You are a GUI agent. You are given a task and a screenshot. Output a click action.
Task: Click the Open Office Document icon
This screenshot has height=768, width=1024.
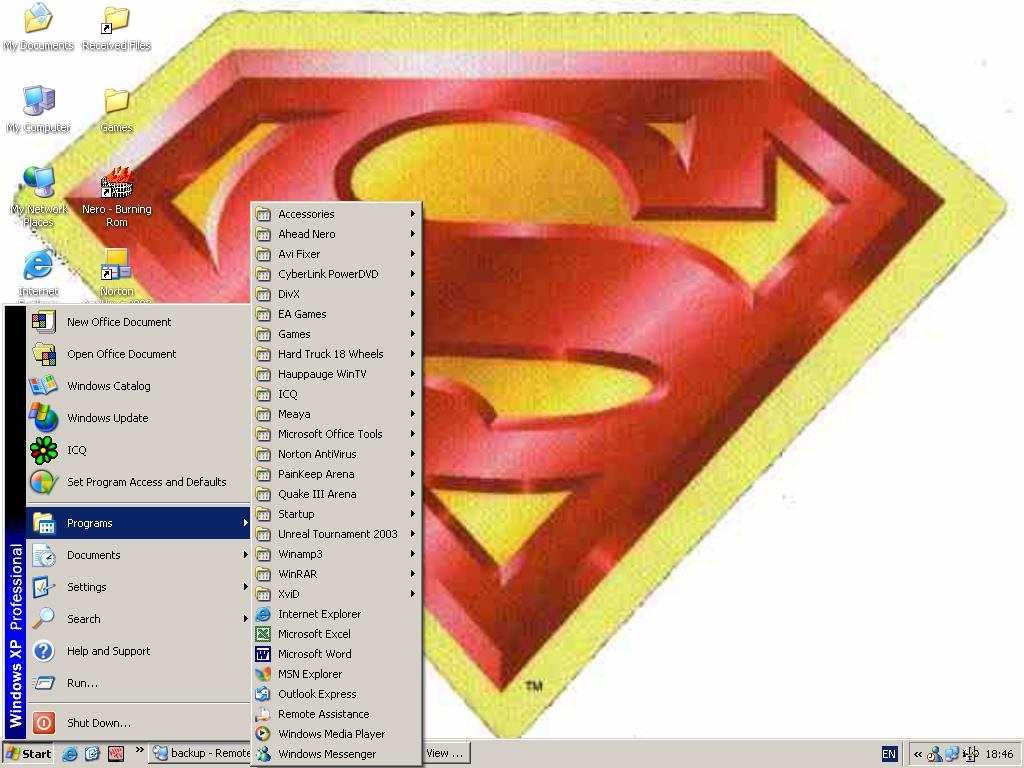(44, 354)
